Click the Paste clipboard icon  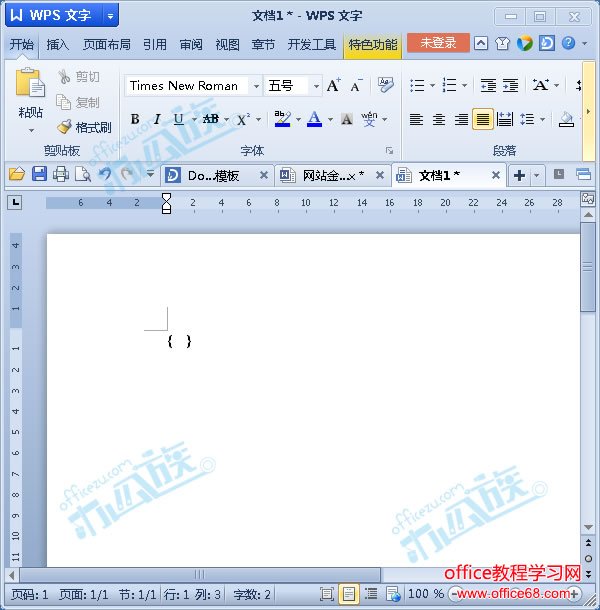point(30,83)
